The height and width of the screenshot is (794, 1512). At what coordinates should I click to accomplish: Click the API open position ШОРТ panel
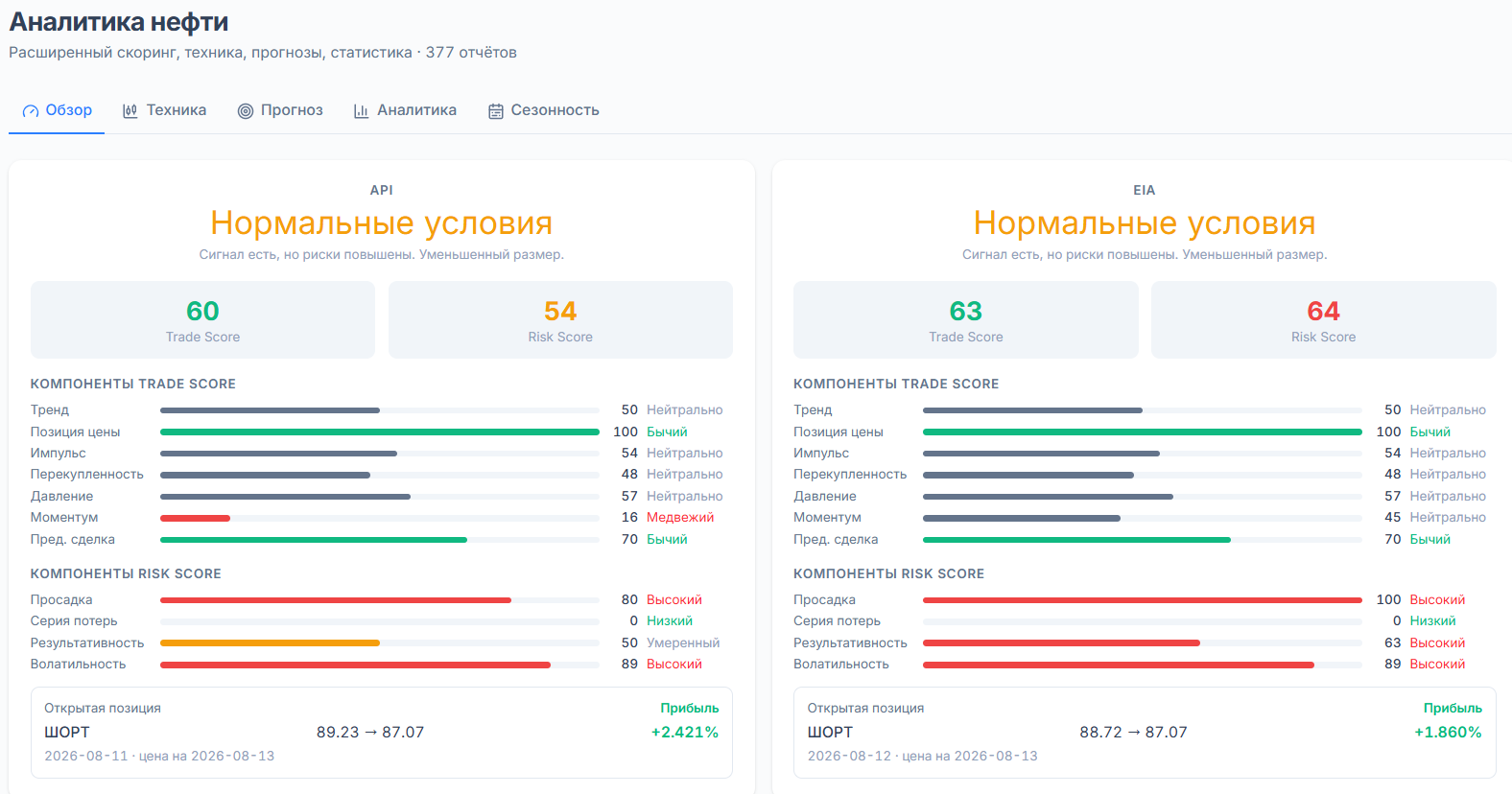382,733
